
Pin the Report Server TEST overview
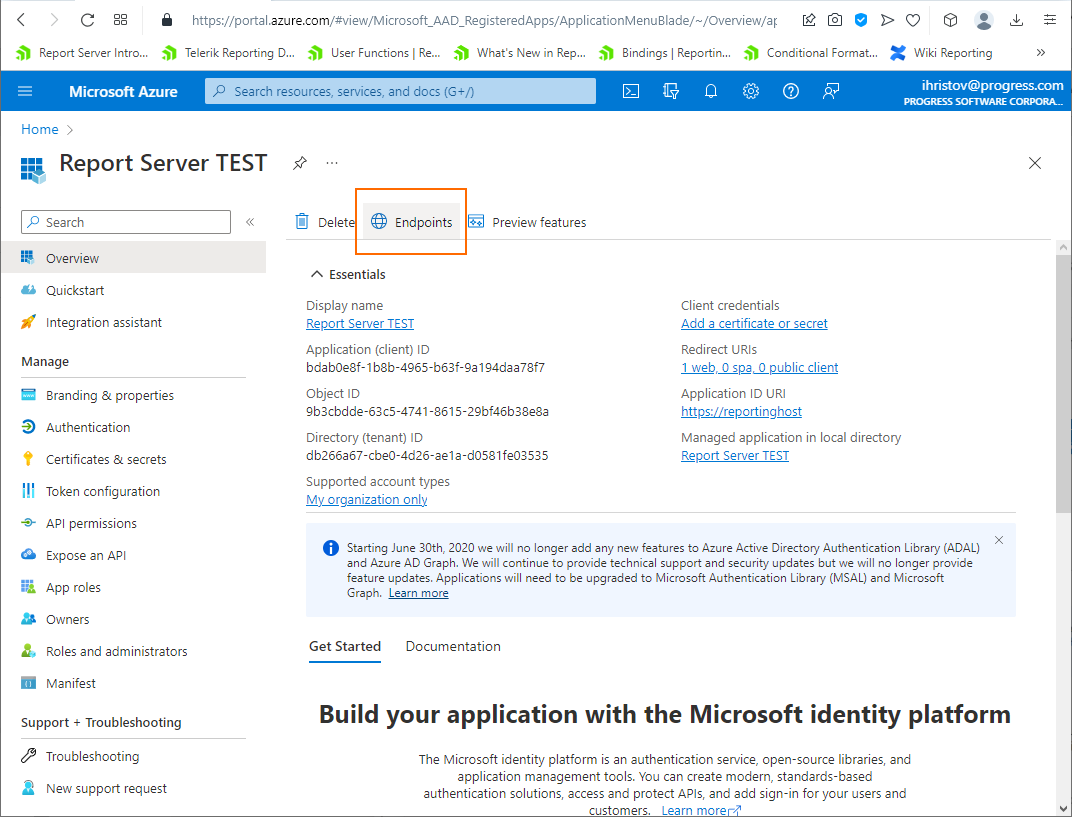click(x=299, y=162)
